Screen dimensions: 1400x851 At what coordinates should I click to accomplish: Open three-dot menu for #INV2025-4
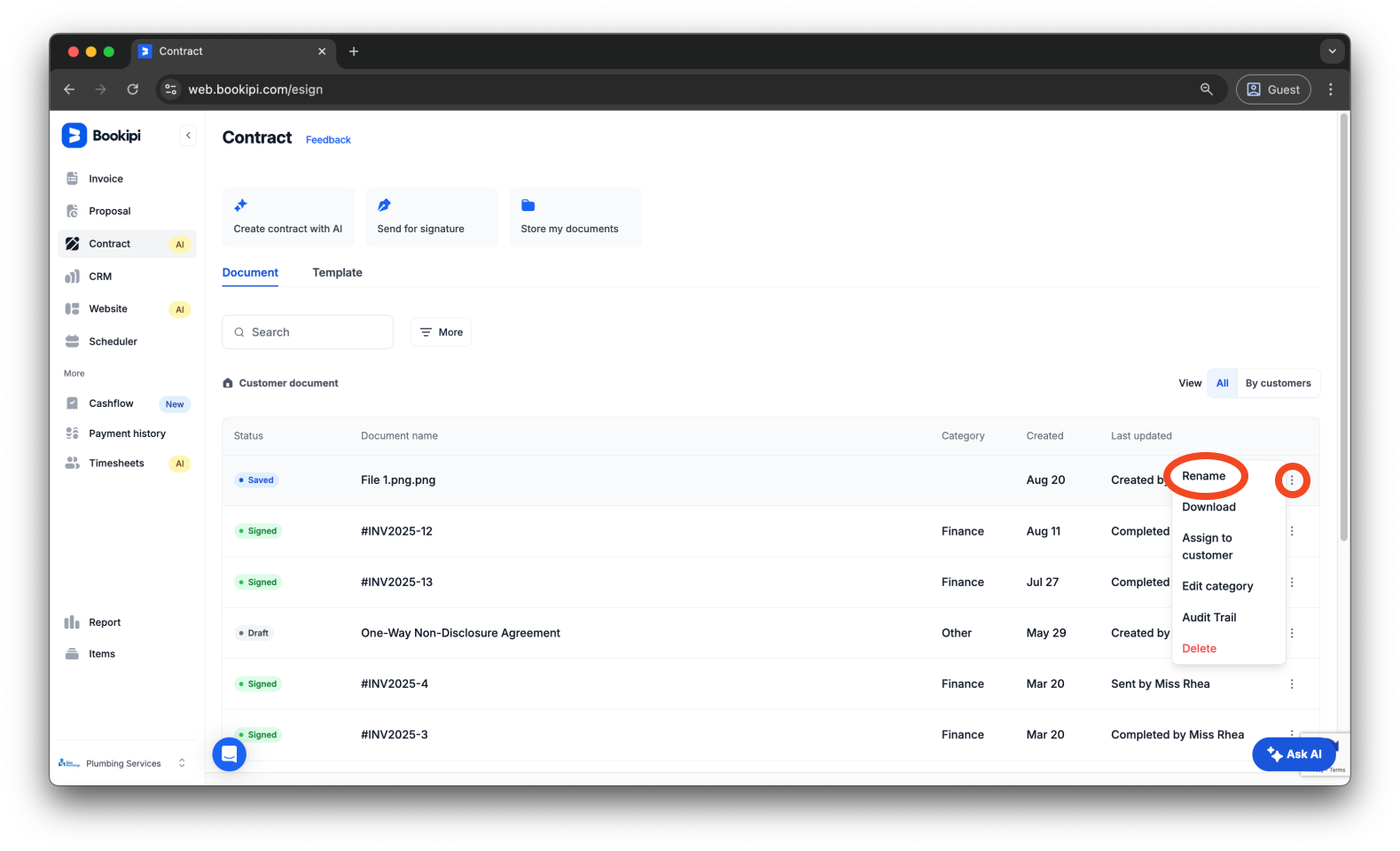(x=1292, y=684)
